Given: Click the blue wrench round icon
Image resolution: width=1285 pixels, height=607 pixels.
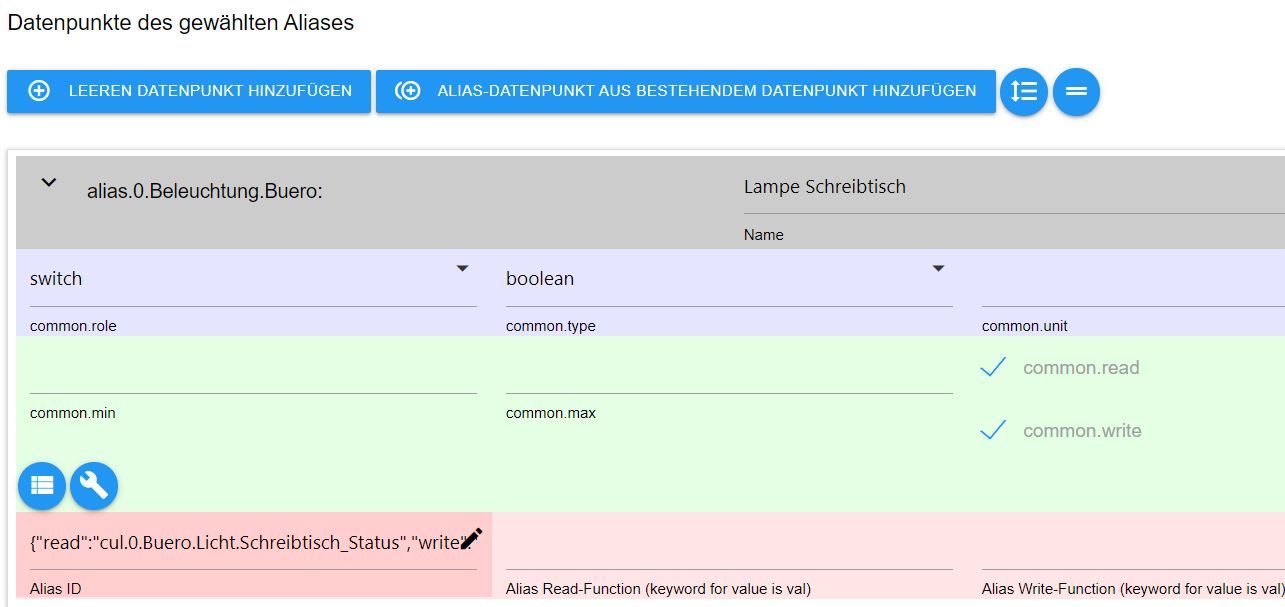Looking at the screenshot, I should pyautogui.click(x=94, y=486).
